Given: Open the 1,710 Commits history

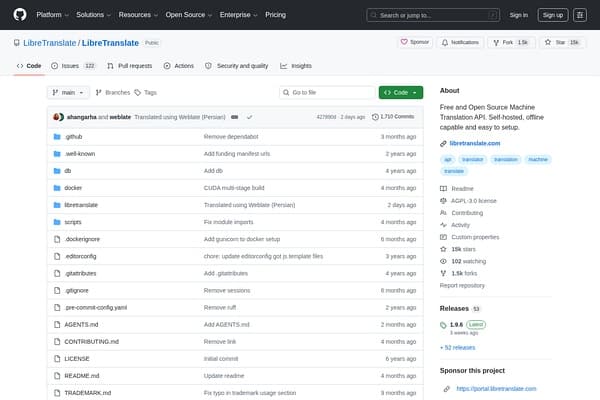Looking at the screenshot, I should [x=393, y=117].
